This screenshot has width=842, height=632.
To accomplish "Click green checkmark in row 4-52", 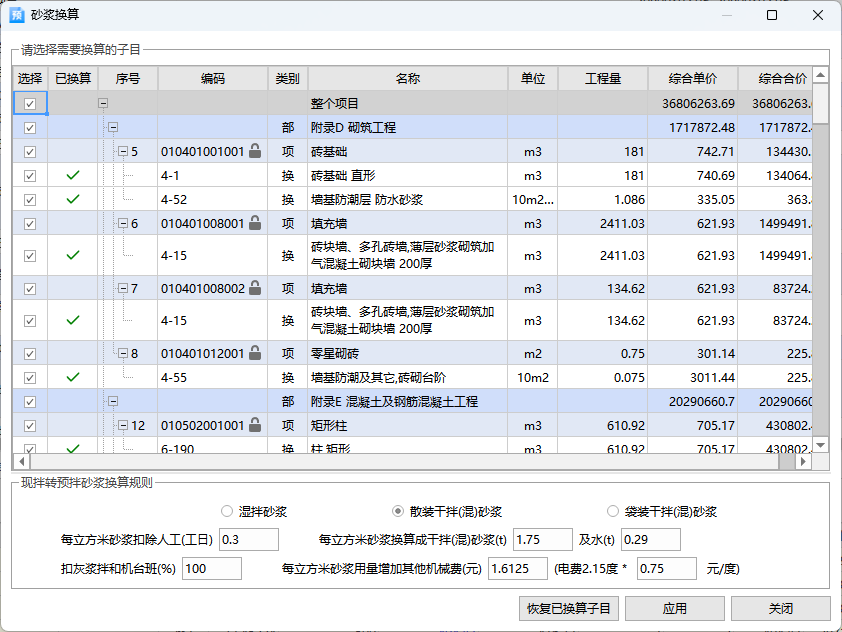I will click(x=72, y=200).
